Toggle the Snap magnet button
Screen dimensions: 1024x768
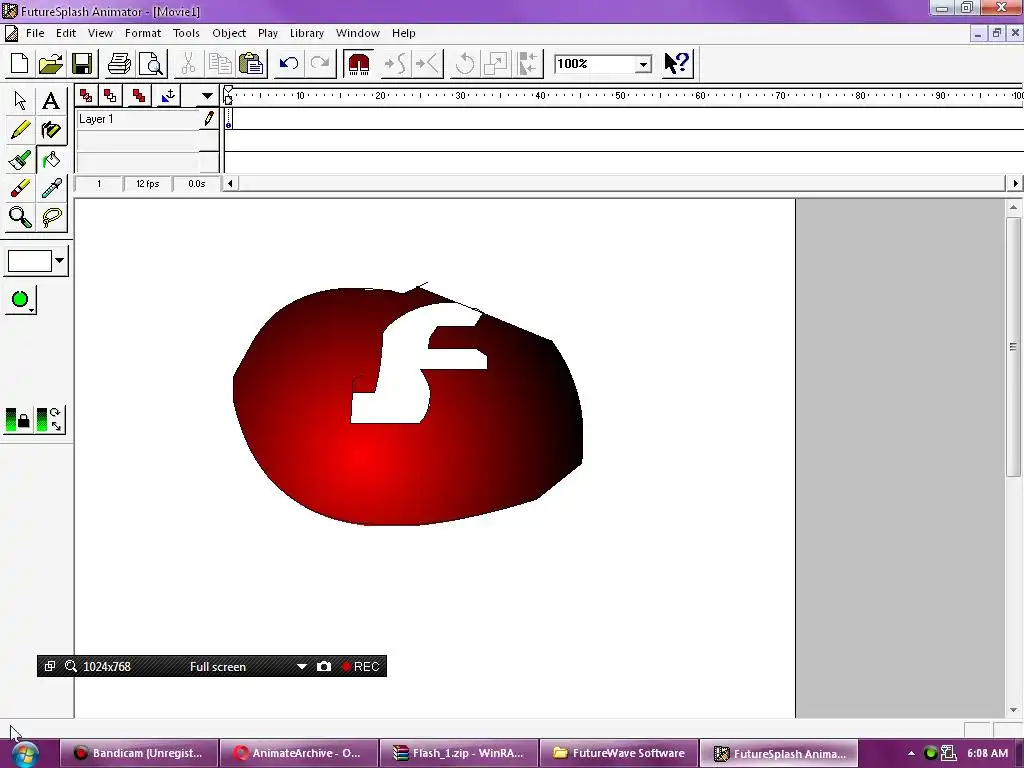359,63
